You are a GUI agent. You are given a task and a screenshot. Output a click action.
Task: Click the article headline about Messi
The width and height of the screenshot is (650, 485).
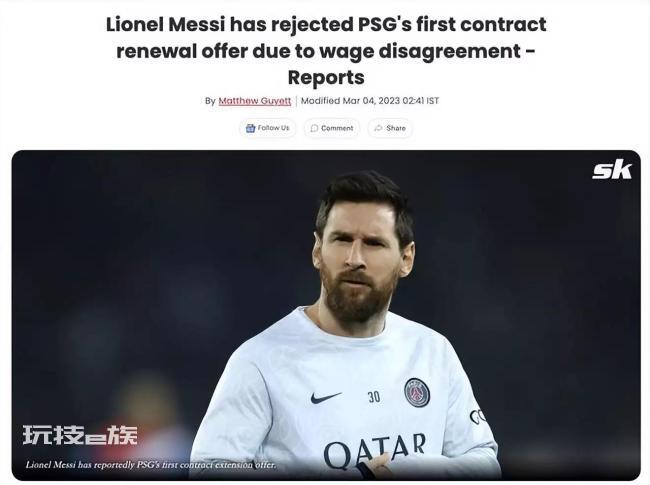point(326,51)
